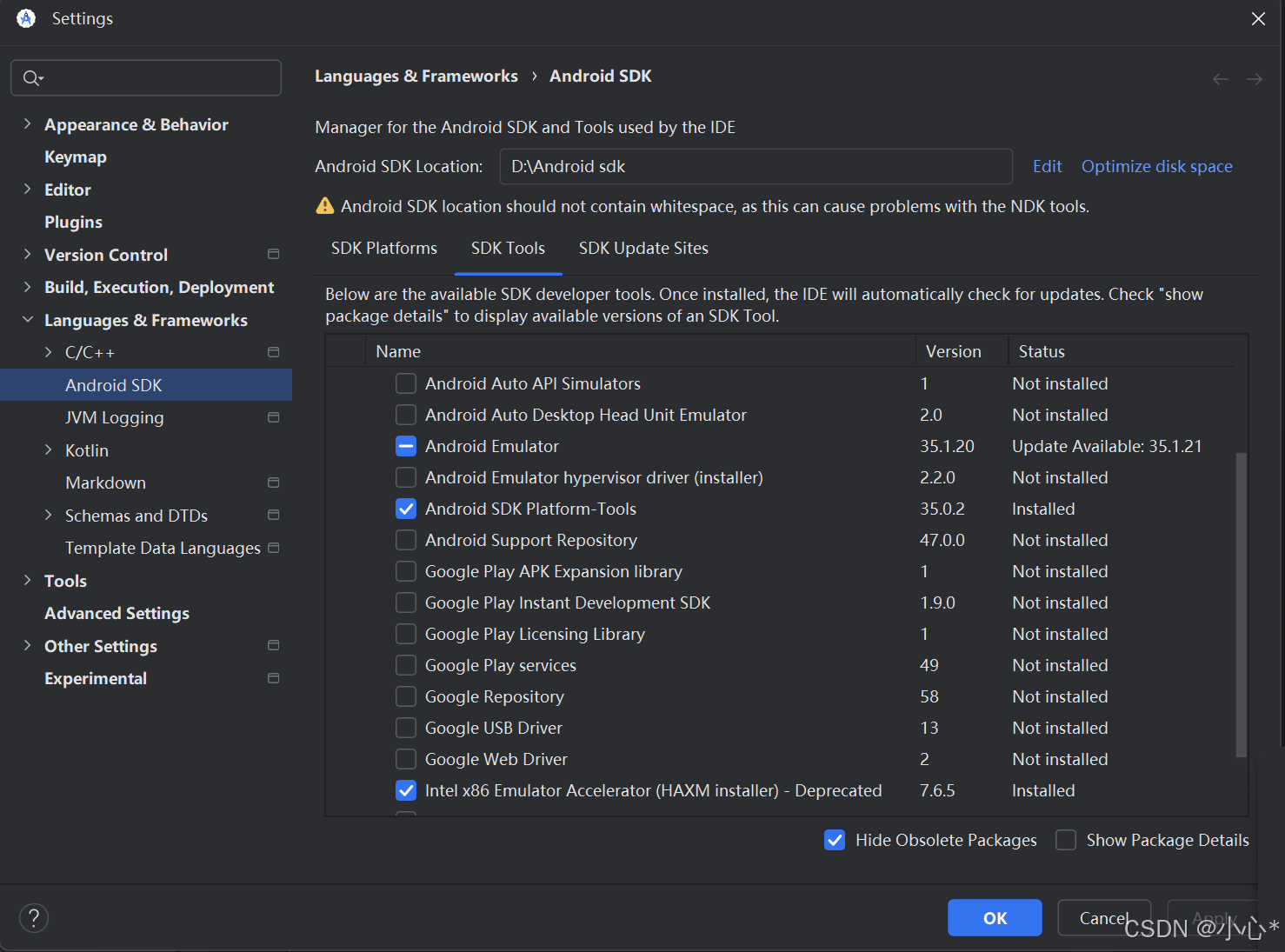Click Languages & Frameworks breadcrumb

[416, 76]
